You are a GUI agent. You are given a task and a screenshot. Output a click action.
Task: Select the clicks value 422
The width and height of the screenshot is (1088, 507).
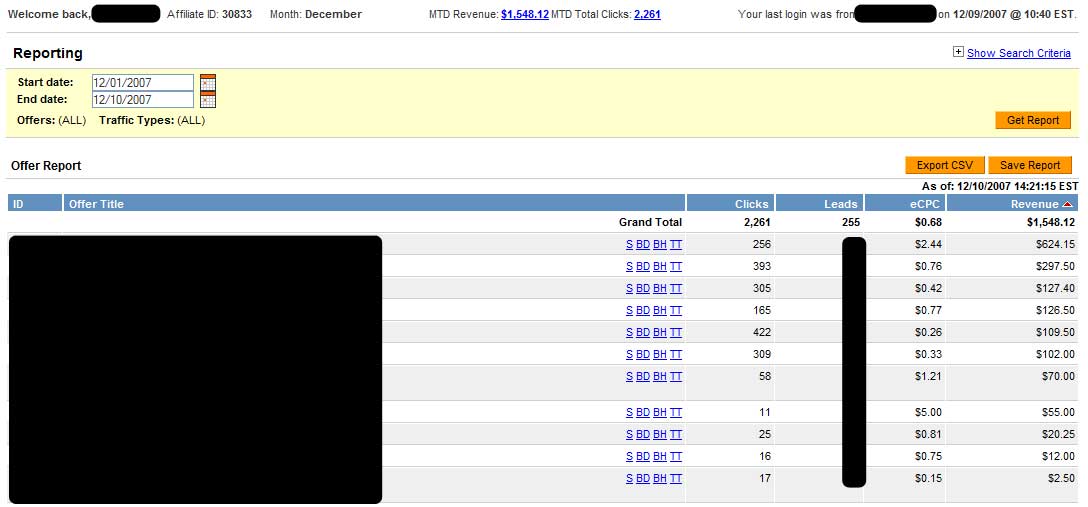[x=761, y=332]
